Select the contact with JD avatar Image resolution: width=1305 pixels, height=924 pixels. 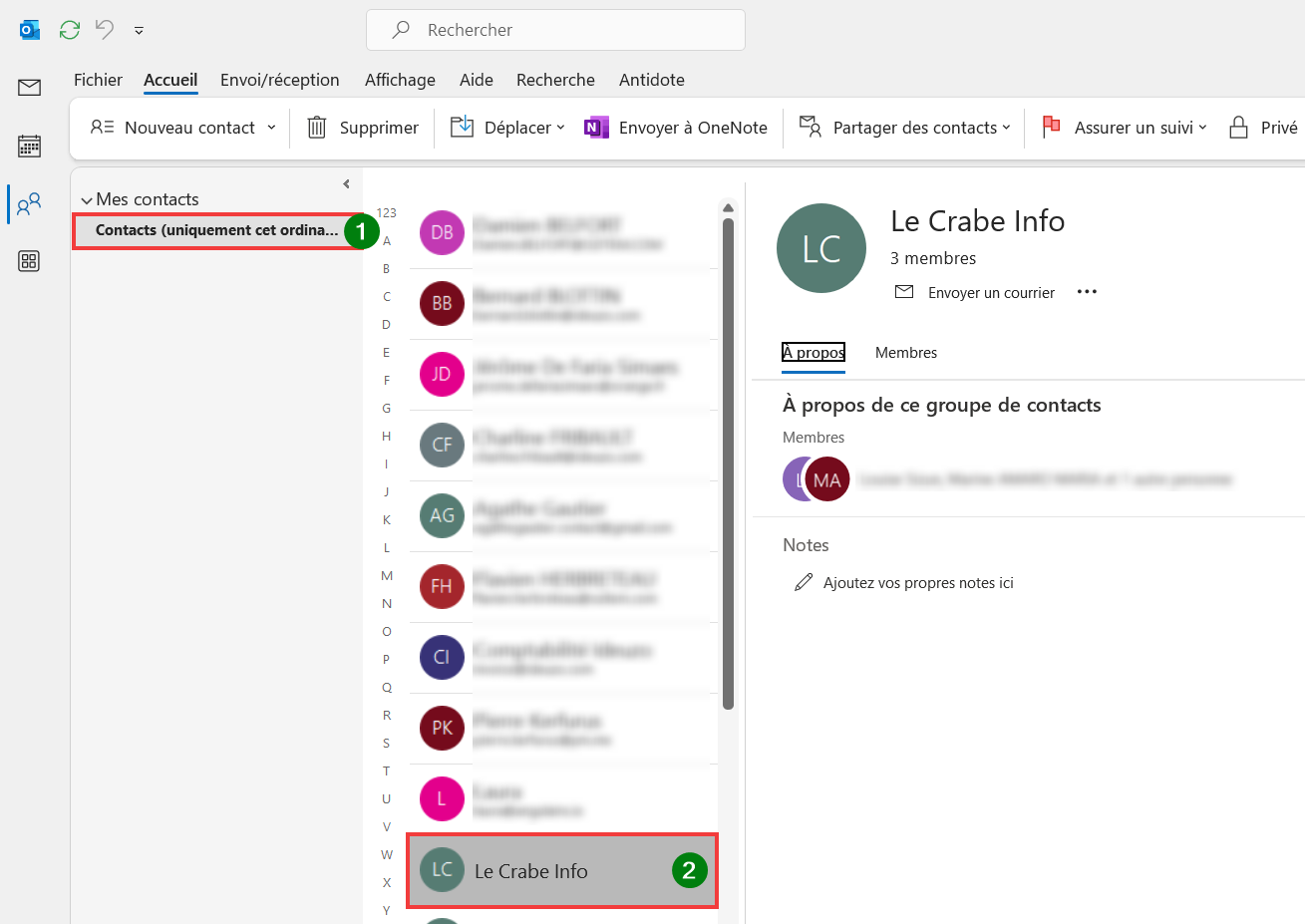pyautogui.click(x=563, y=375)
